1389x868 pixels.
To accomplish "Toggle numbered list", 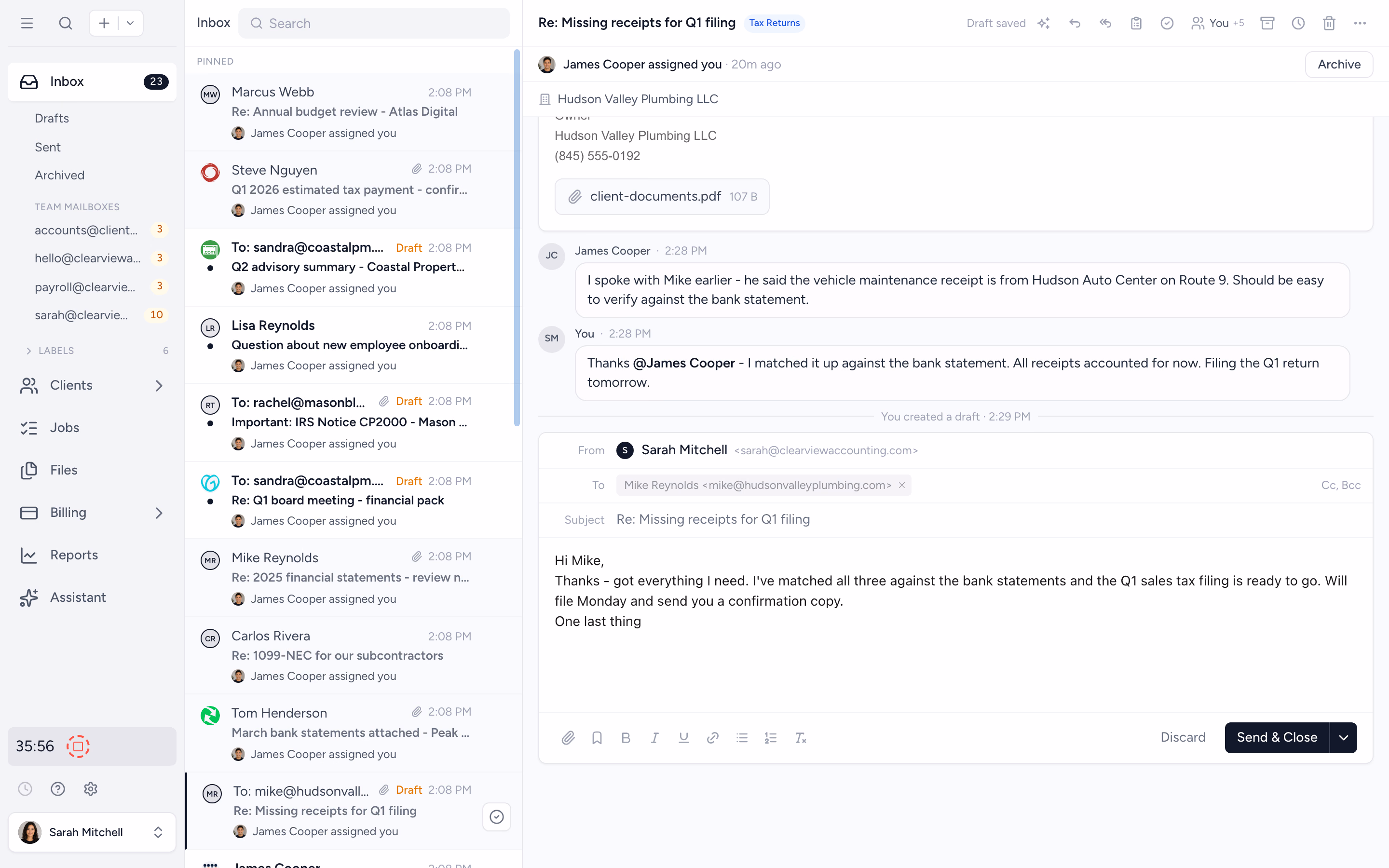I will [771, 738].
